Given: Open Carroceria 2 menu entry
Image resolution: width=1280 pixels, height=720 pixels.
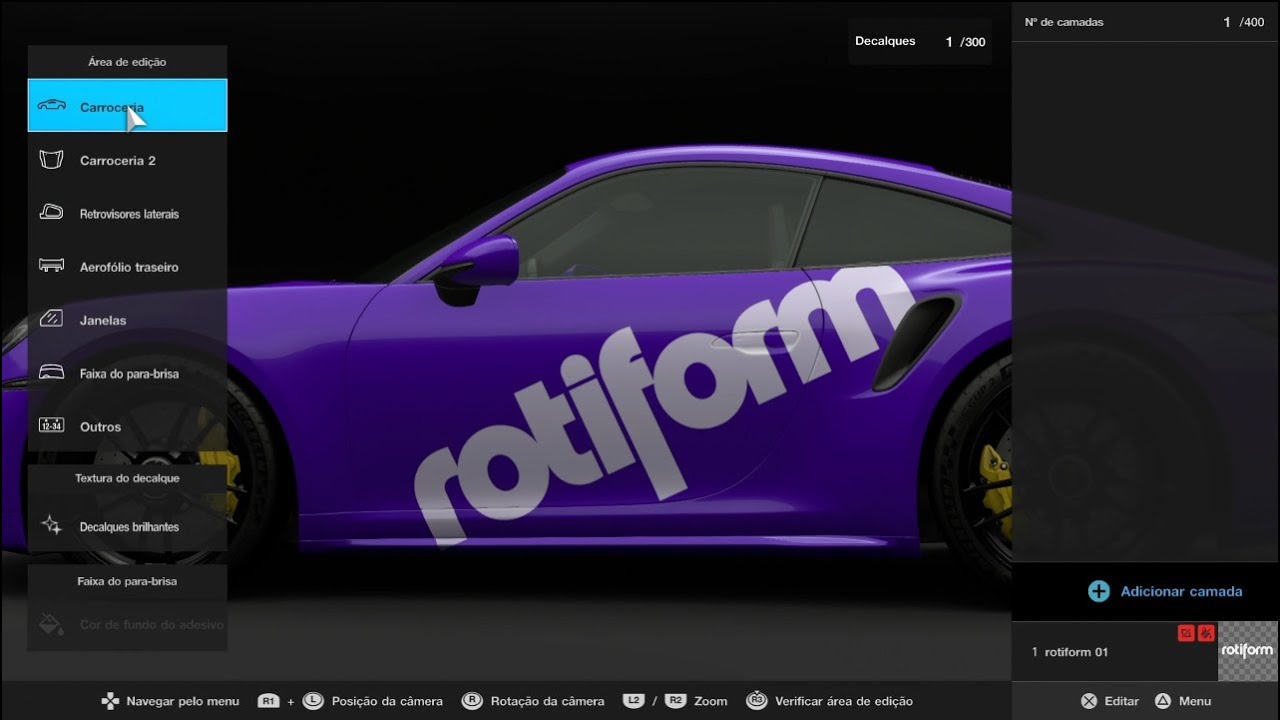Looking at the screenshot, I should tap(127, 160).
